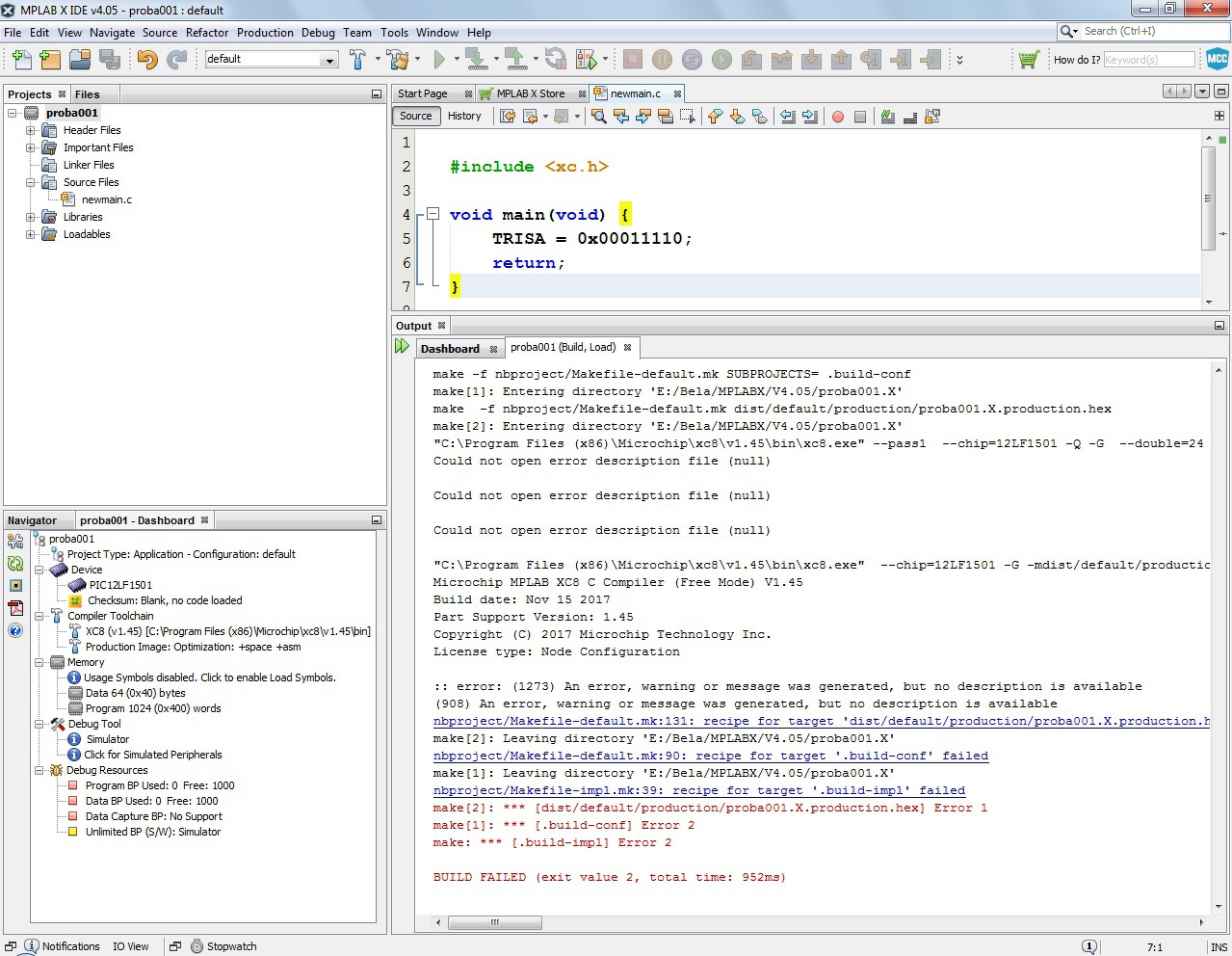This screenshot has width=1232, height=956.
Task: Click the Debug Project toolbar icon
Action: pyautogui.click(x=586, y=60)
